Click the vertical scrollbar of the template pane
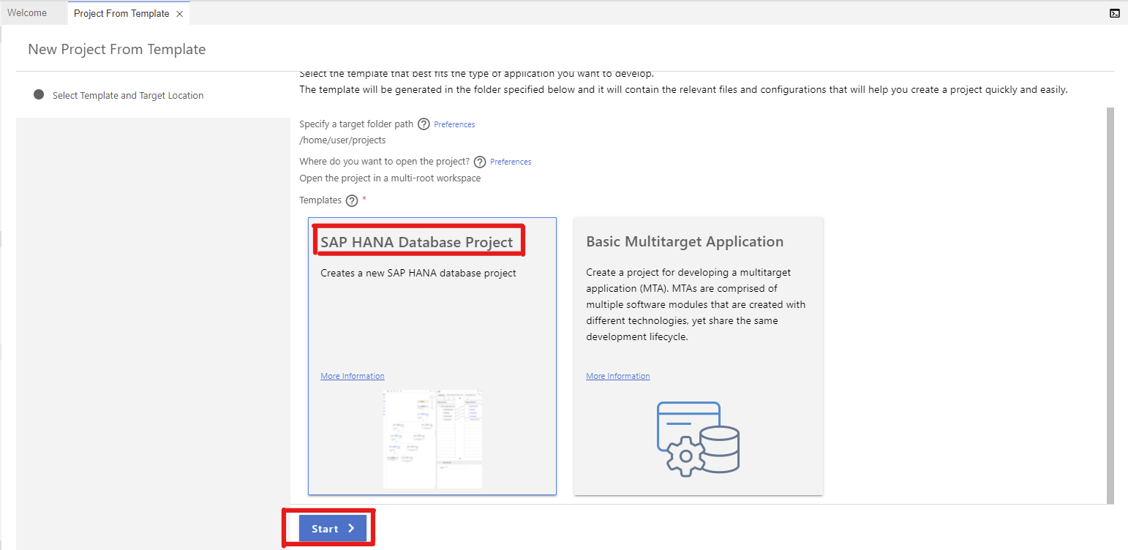Image resolution: width=1128 pixels, height=550 pixels. 1109,306
